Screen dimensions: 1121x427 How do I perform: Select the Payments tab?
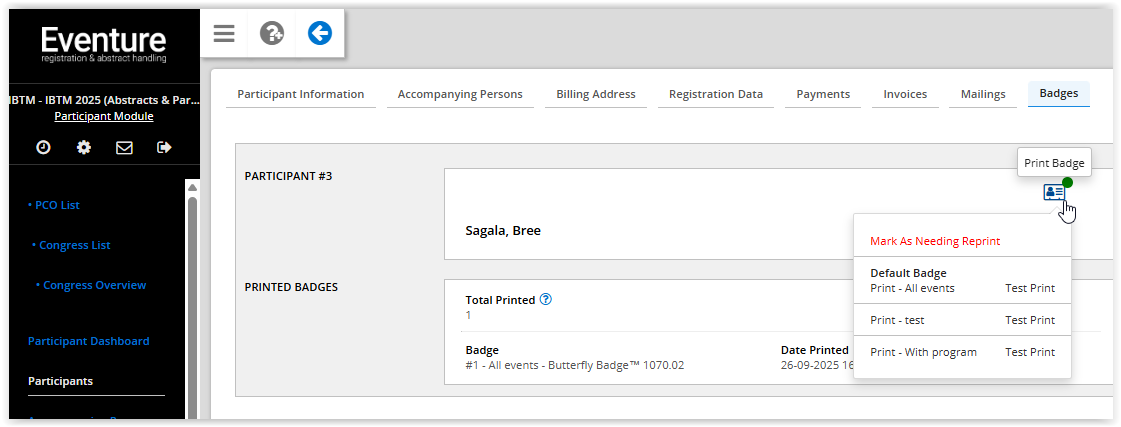(823, 94)
